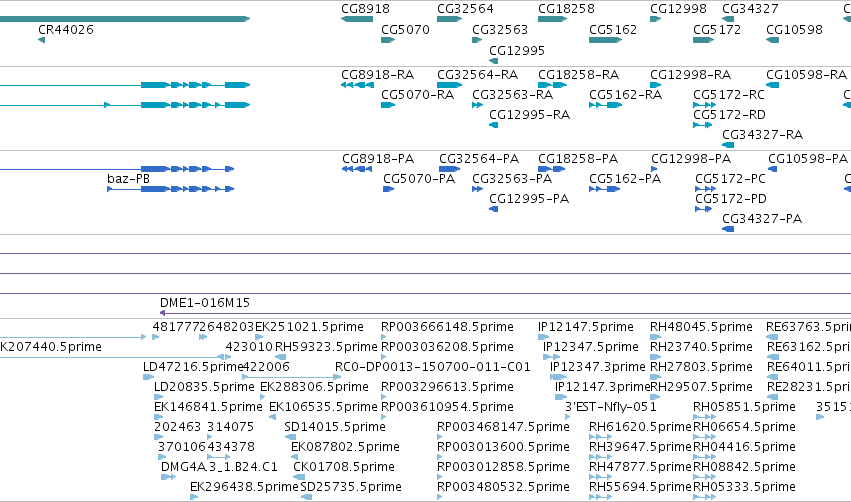Select the CR44026 gene label
This screenshot has height=502, width=851.
(66, 30)
